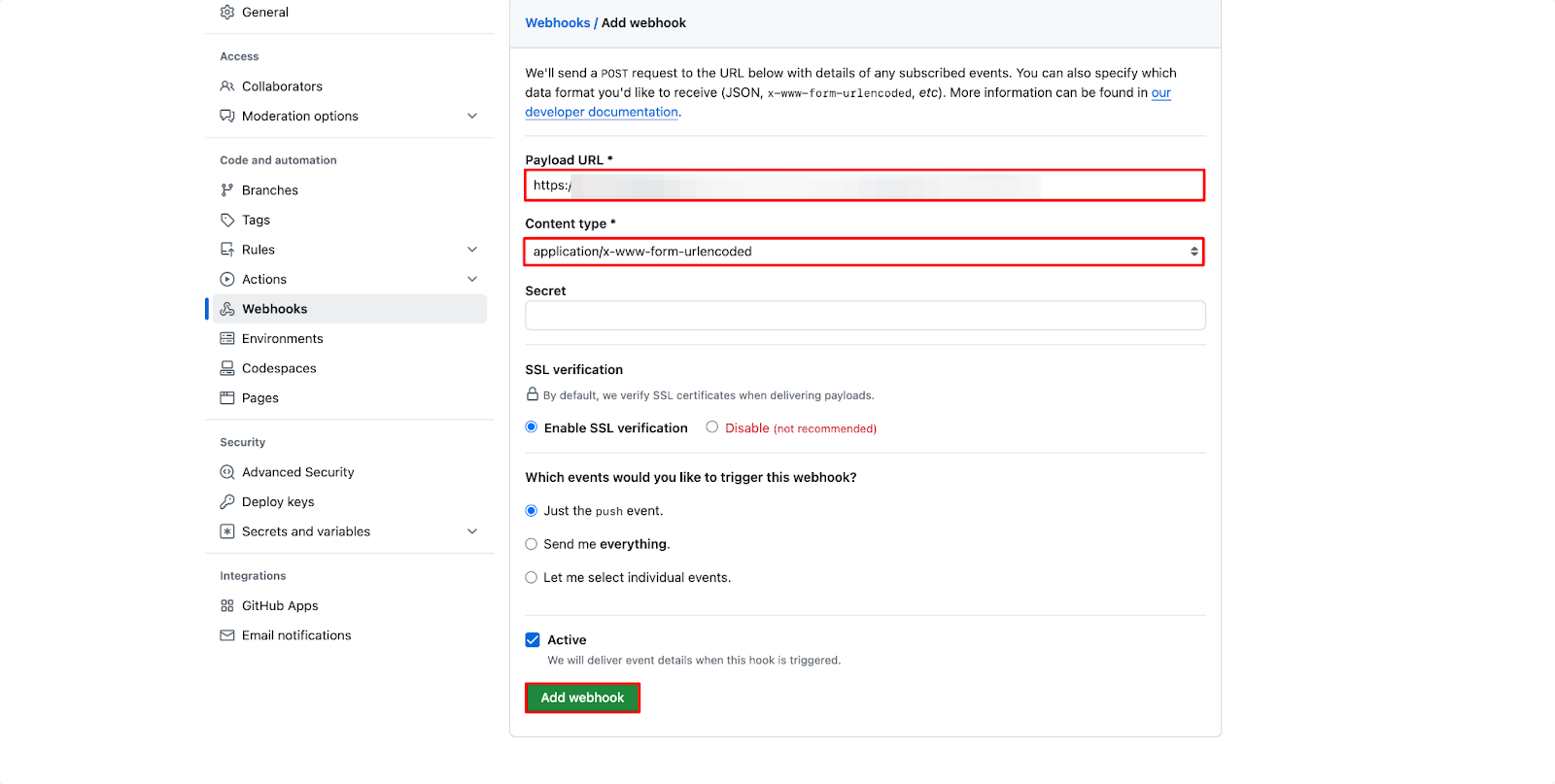Screen dimensions: 1555x784
Task: Click the Branches icon in sidebar
Action: (x=227, y=190)
